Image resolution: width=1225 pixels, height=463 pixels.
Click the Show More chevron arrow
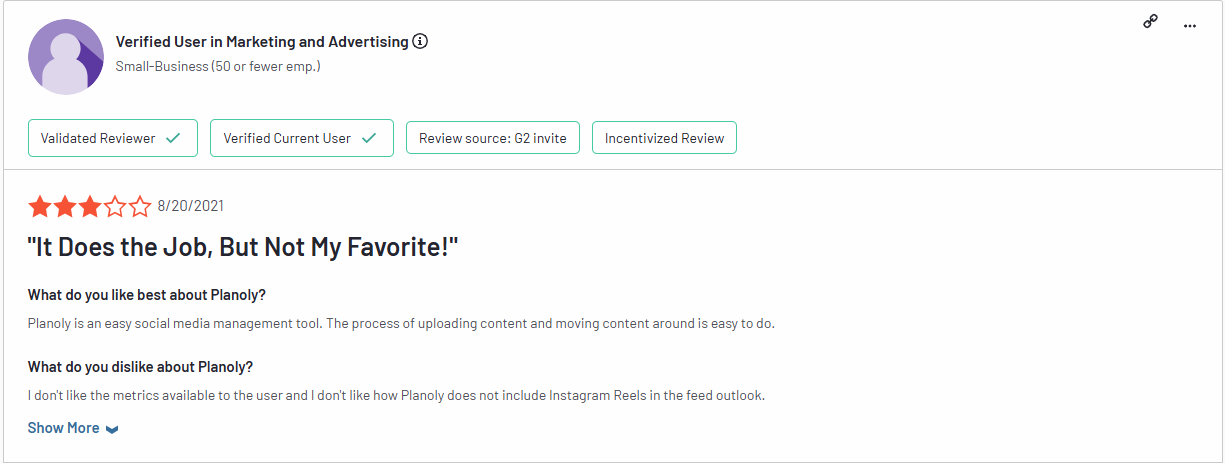(112, 429)
